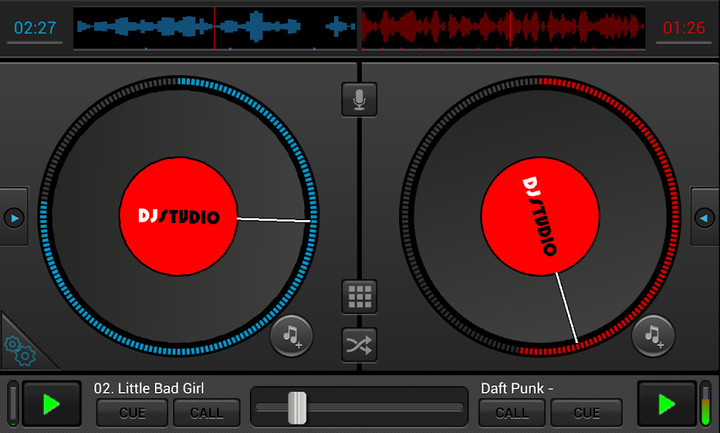Image resolution: width=720 pixels, height=433 pixels.
Task: Open settings with the blue gears icon
Action: coord(20,351)
